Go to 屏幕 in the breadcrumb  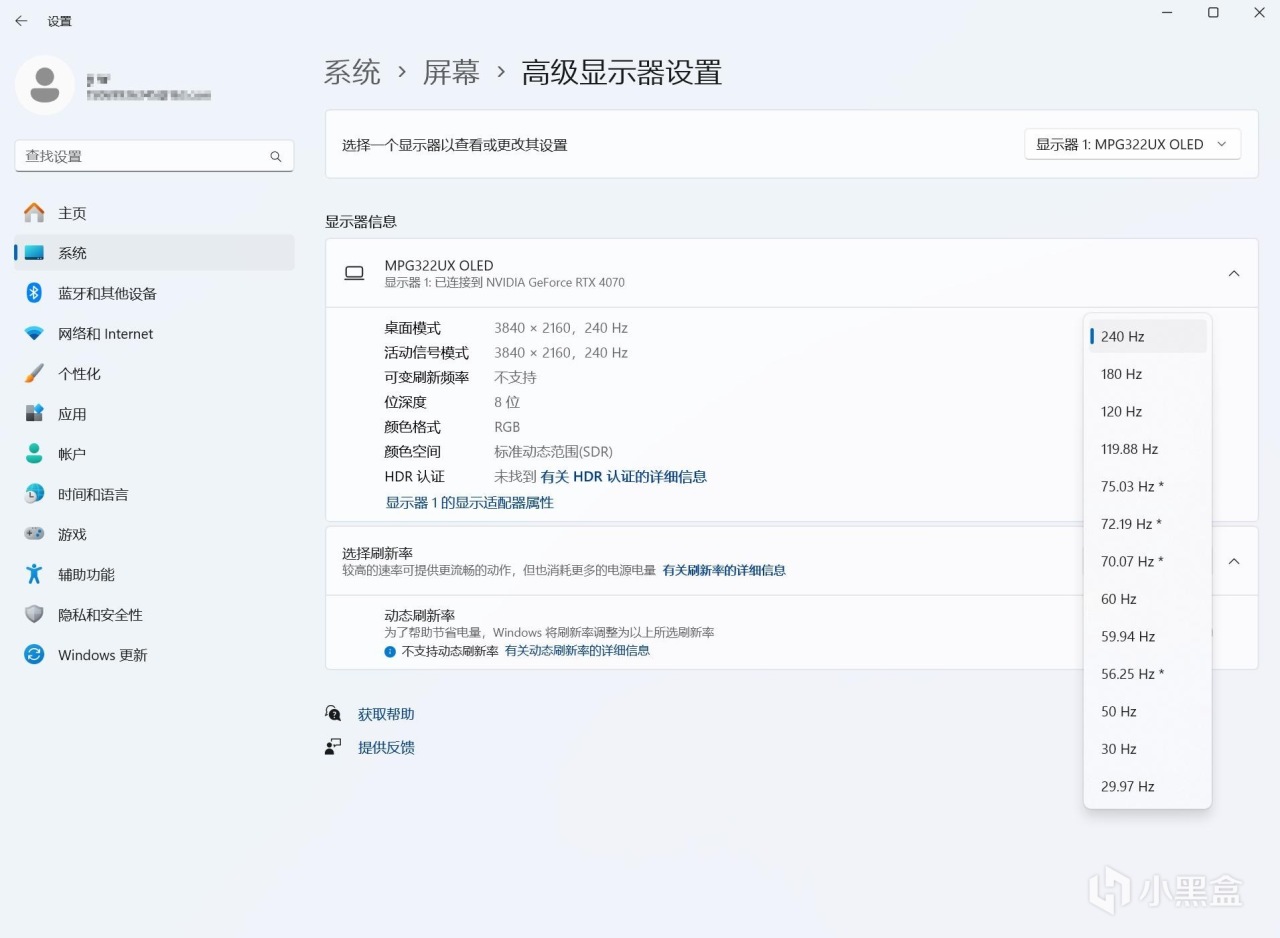pos(451,72)
